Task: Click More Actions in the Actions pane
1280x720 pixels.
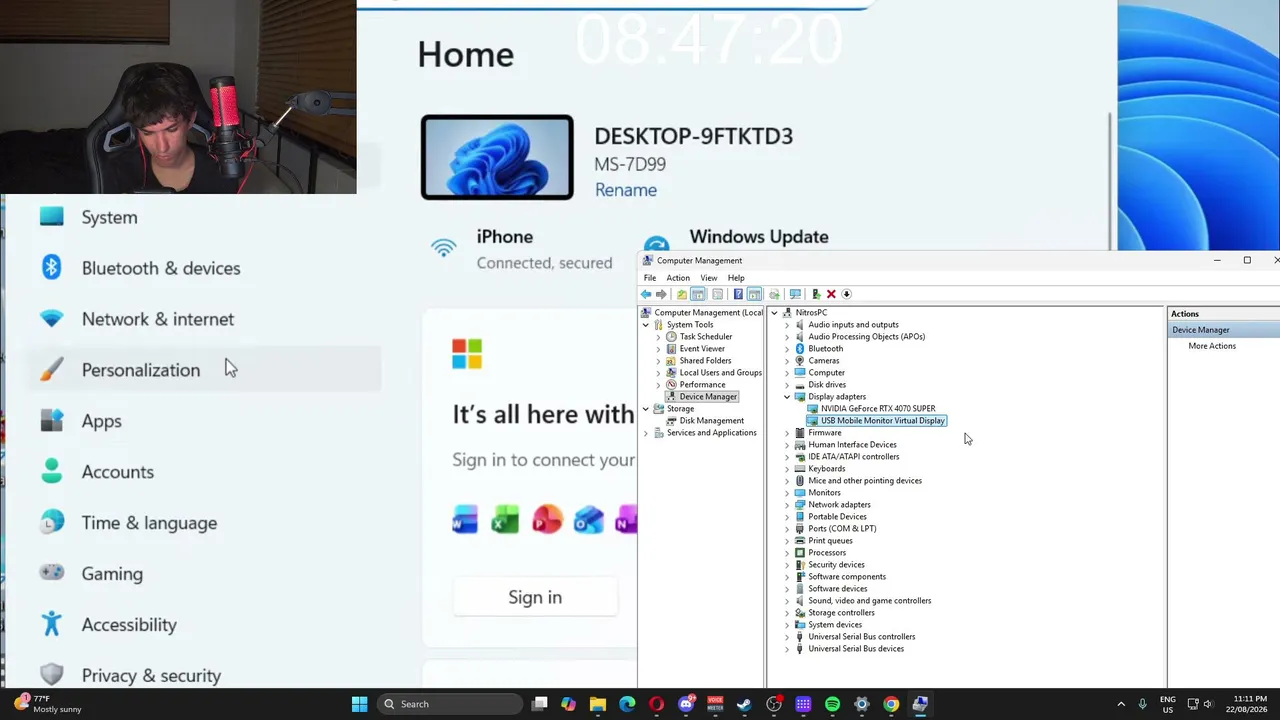Action: pyautogui.click(x=1212, y=346)
